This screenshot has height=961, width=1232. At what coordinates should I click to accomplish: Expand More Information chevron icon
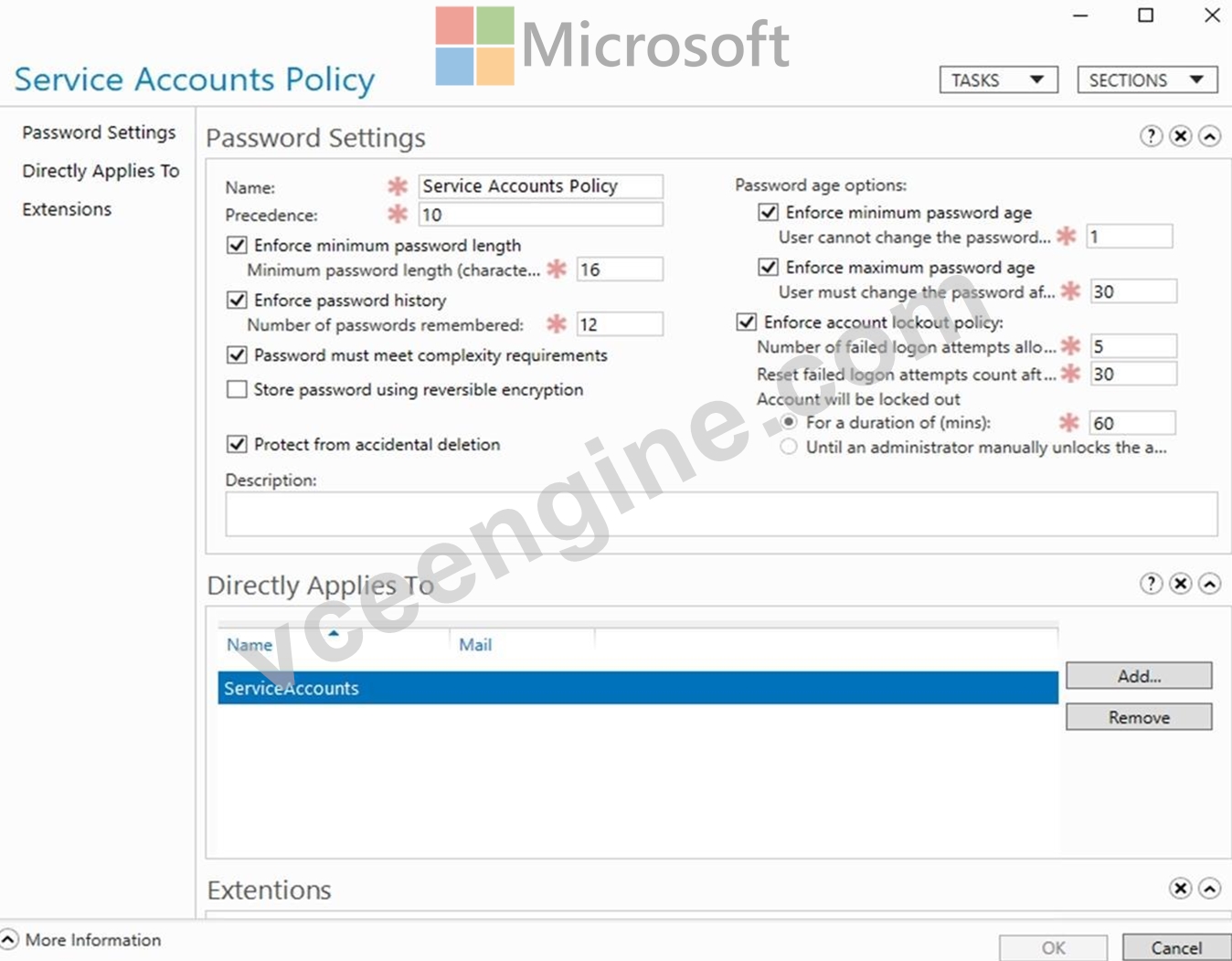[9, 939]
